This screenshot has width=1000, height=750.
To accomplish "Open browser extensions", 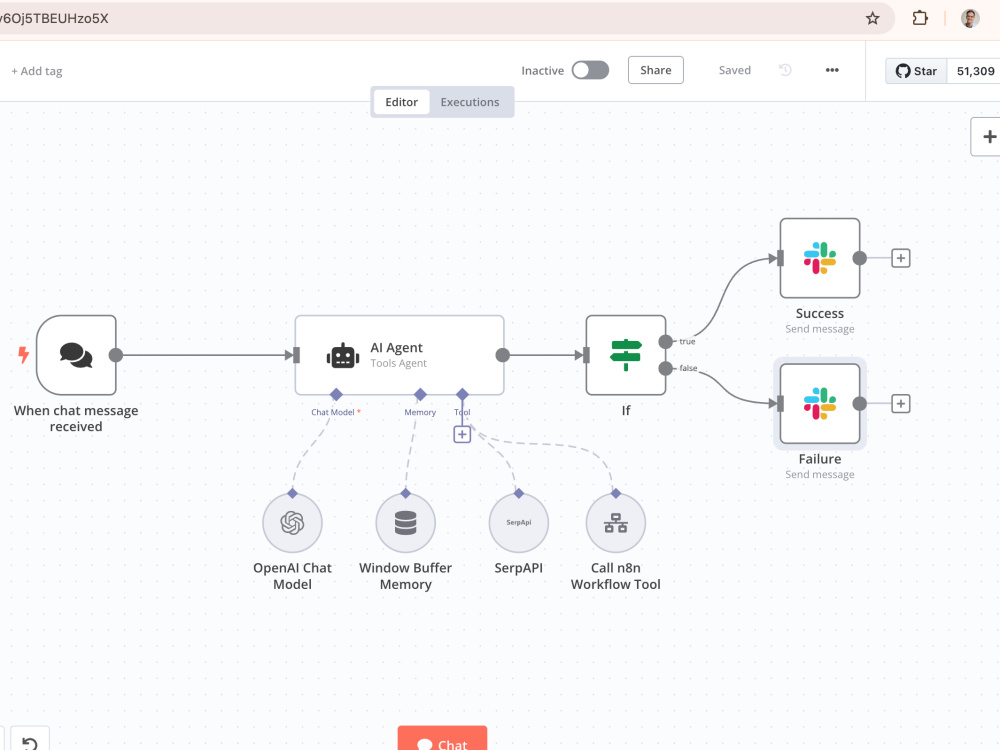I will (920, 18).
